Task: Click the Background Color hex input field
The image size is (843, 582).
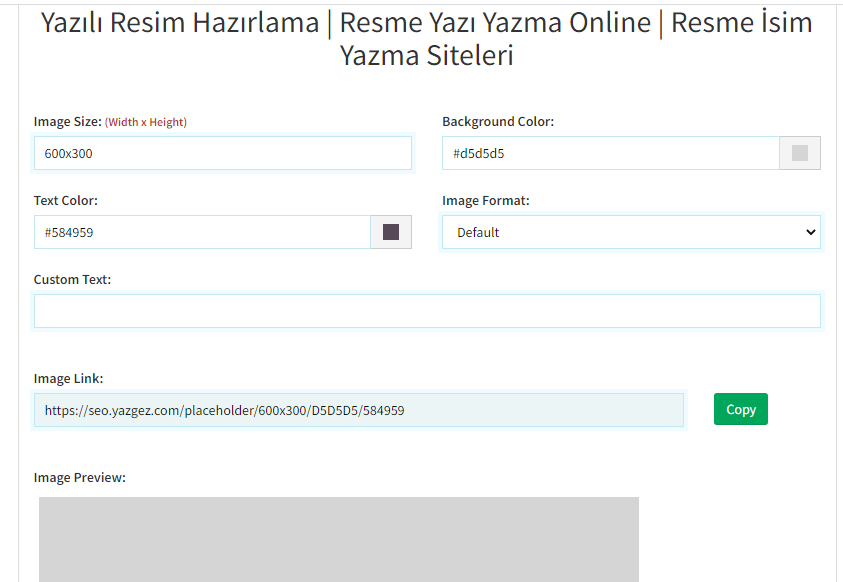Action: tap(611, 153)
